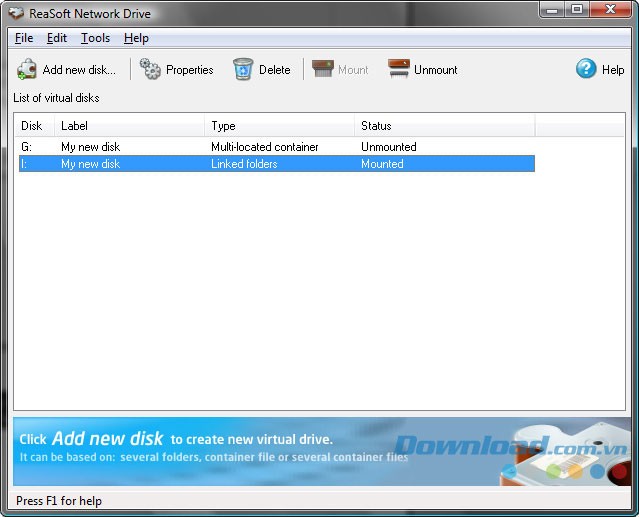This screenshot has width=639, height=517.
Task: Open the Edit menu
Action: pyautogui.click(x=57, y=38)
